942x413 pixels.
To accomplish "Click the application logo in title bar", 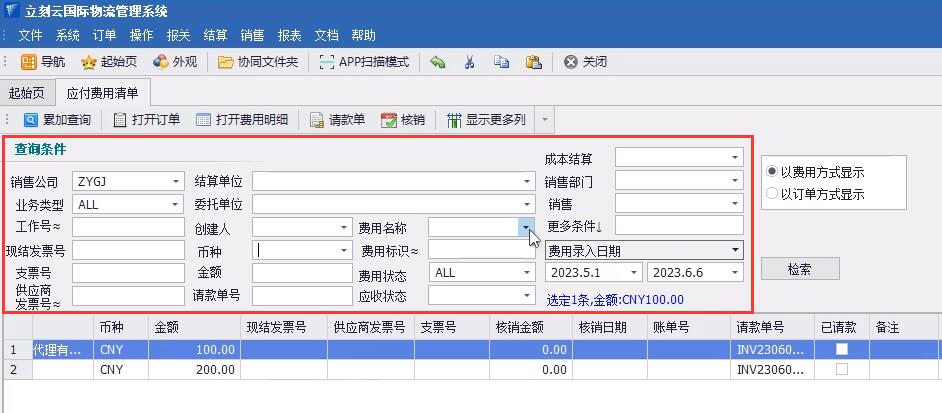I will click(11, 11).
